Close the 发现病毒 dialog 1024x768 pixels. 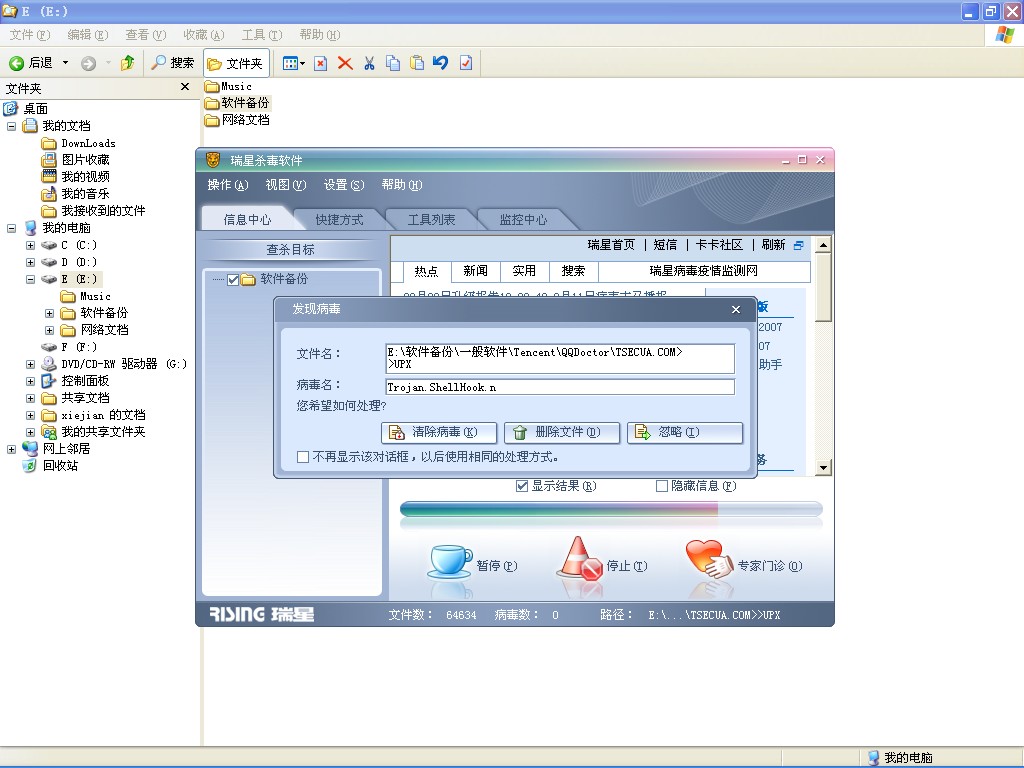pyautogui.click(x=736, y=310)
